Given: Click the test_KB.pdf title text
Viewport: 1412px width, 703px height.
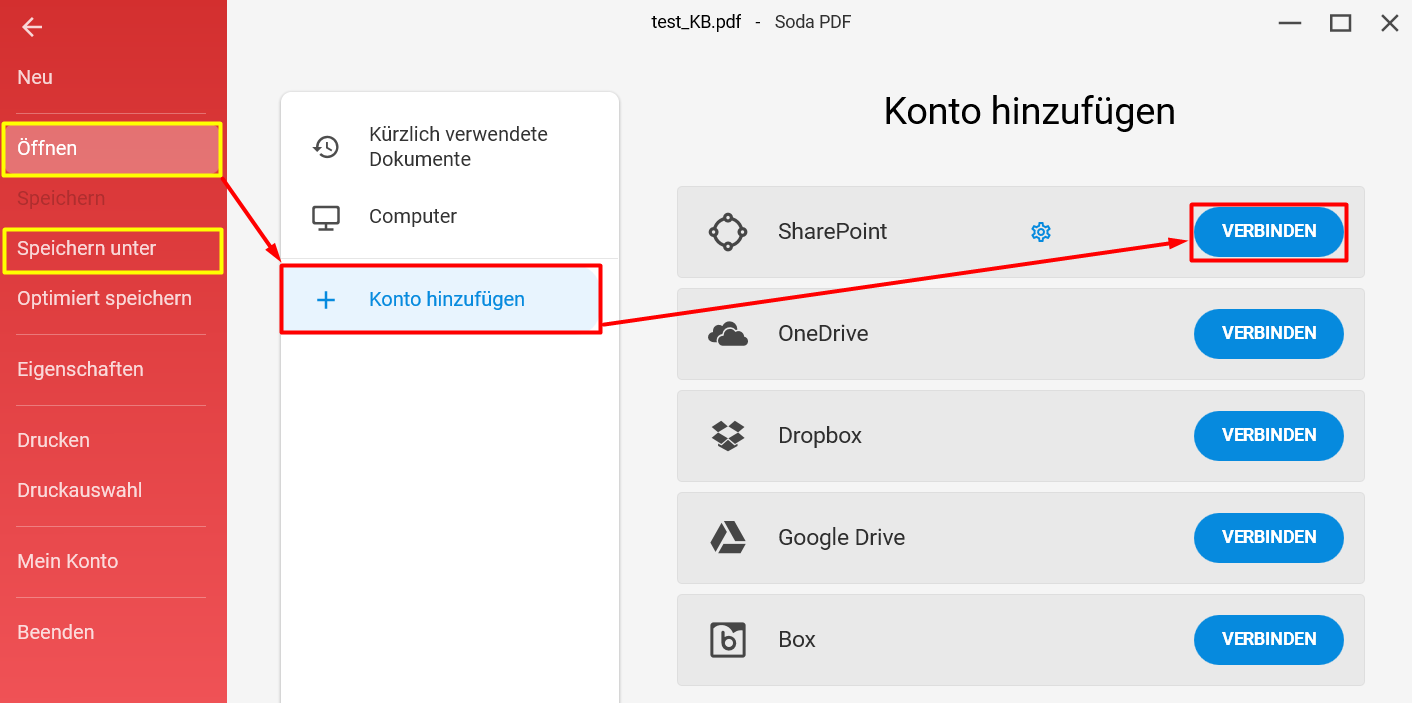Looking at the screenshot, I should coord(696,22).
